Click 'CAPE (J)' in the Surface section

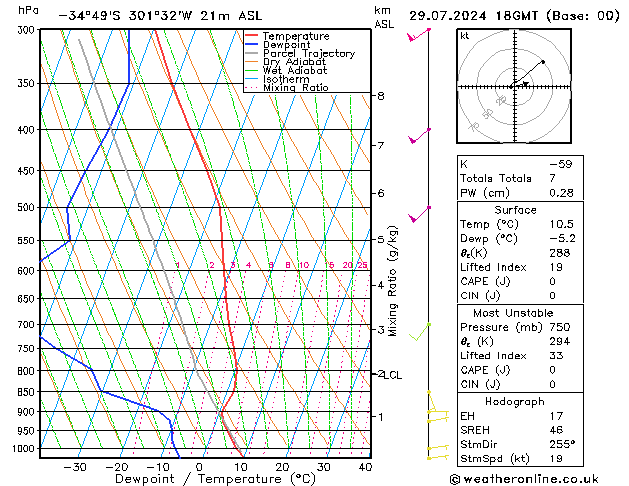(485, 281)
